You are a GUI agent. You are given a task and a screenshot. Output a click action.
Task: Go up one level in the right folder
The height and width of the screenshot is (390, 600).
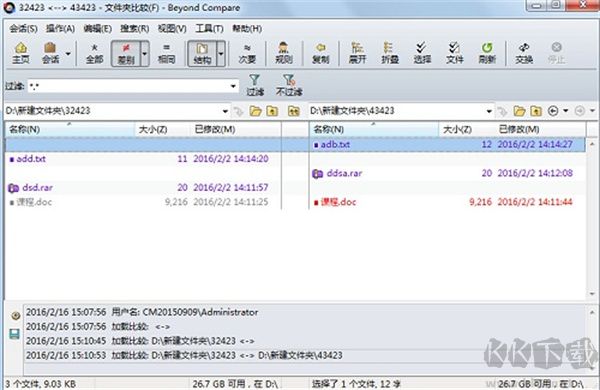[x=536, y=111]
